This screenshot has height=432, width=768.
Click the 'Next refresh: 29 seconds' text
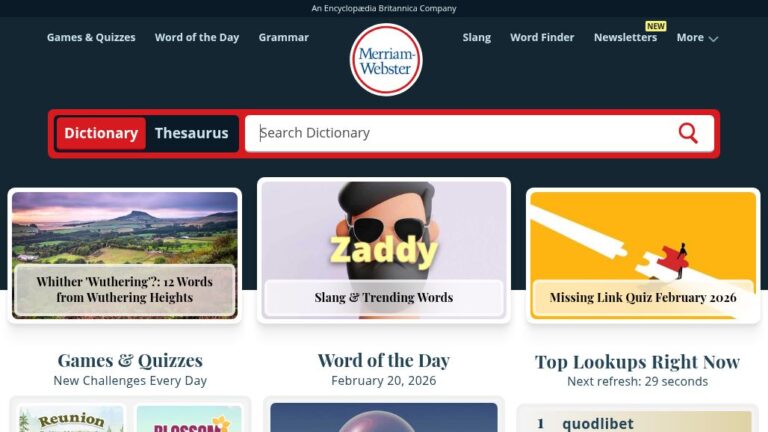pos(637,382)
